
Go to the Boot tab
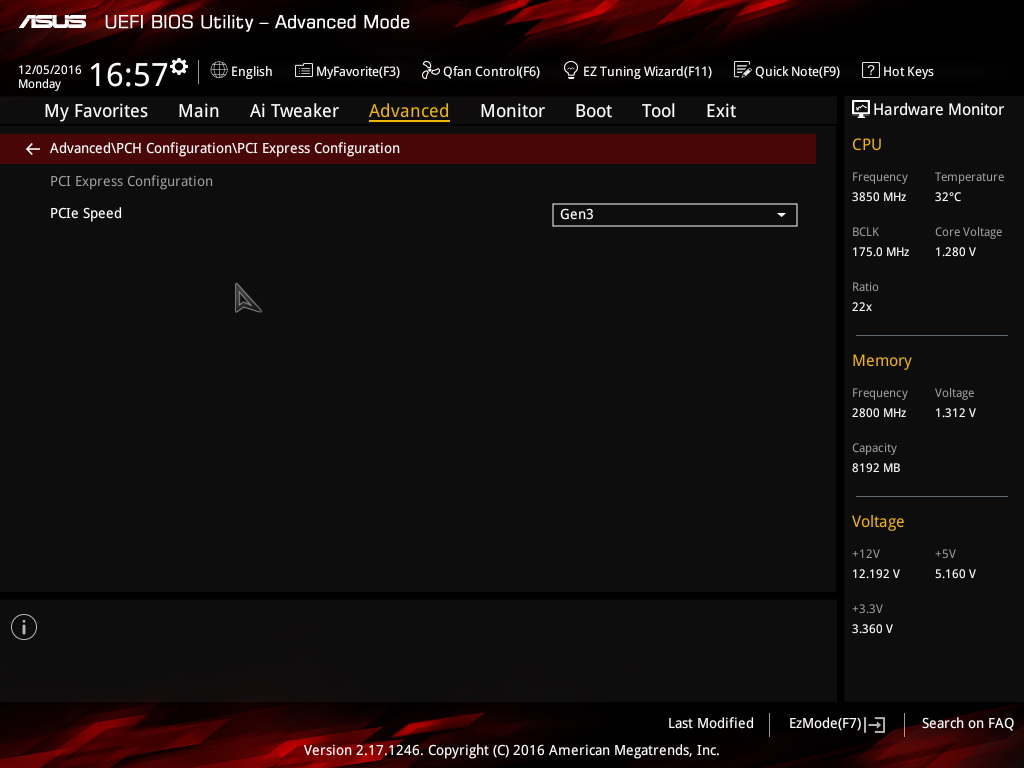(x=594, y=111)
